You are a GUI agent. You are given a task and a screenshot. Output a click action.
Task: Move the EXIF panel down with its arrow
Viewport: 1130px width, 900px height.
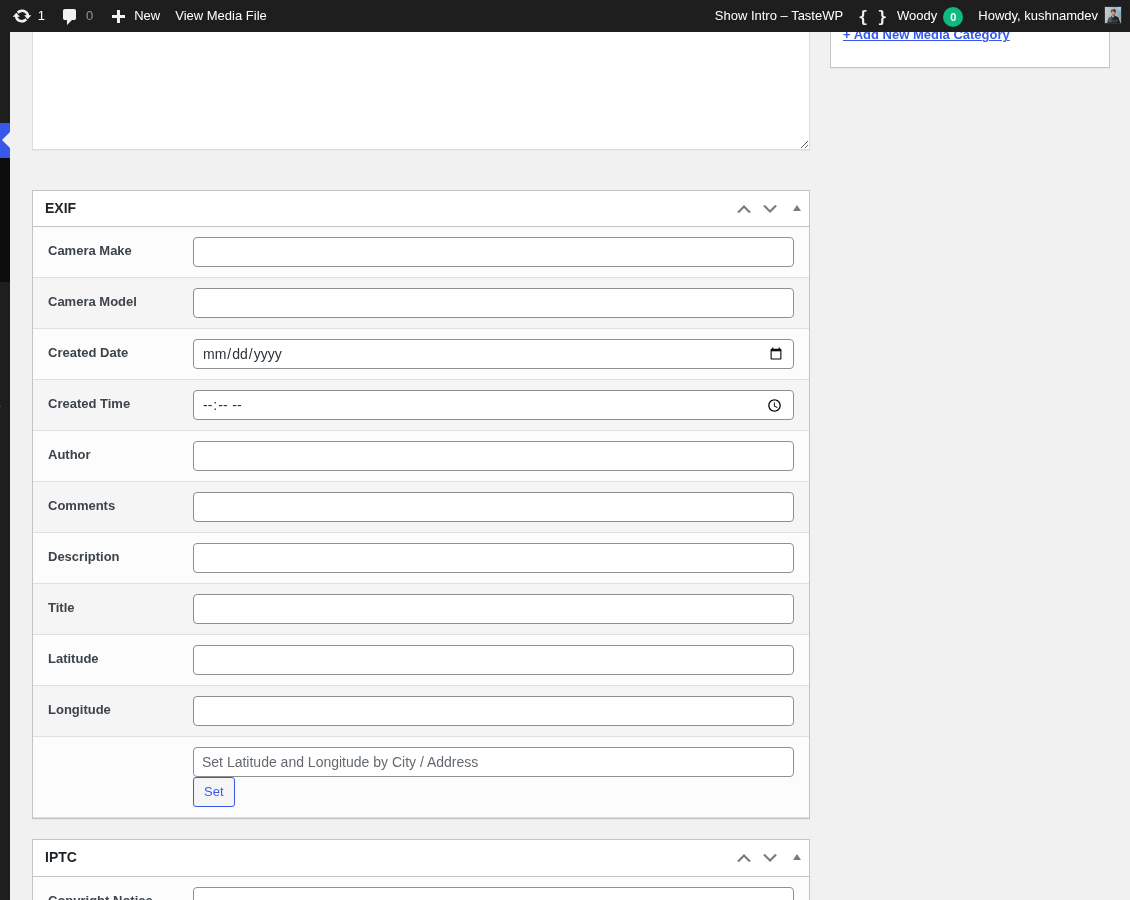pyautogui.click(x=769, y=209)
